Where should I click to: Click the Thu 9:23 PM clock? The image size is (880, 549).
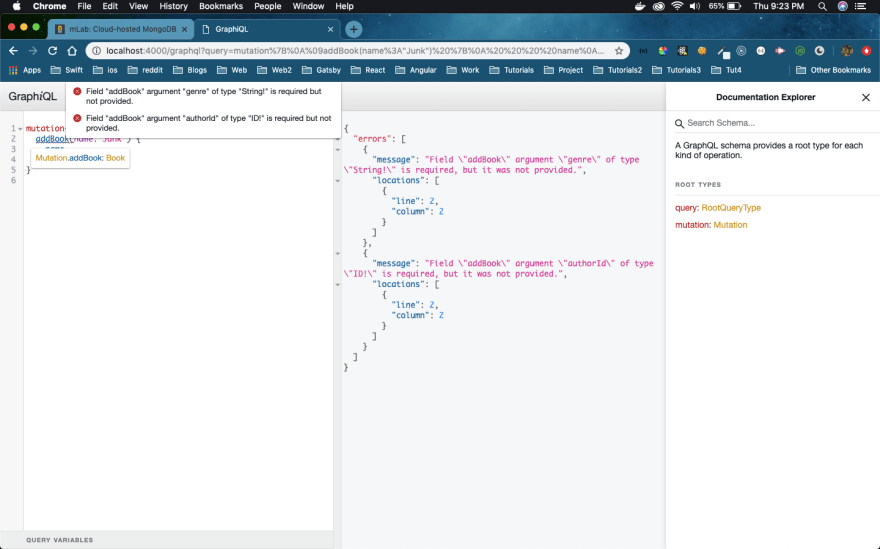tap(778, 6)
